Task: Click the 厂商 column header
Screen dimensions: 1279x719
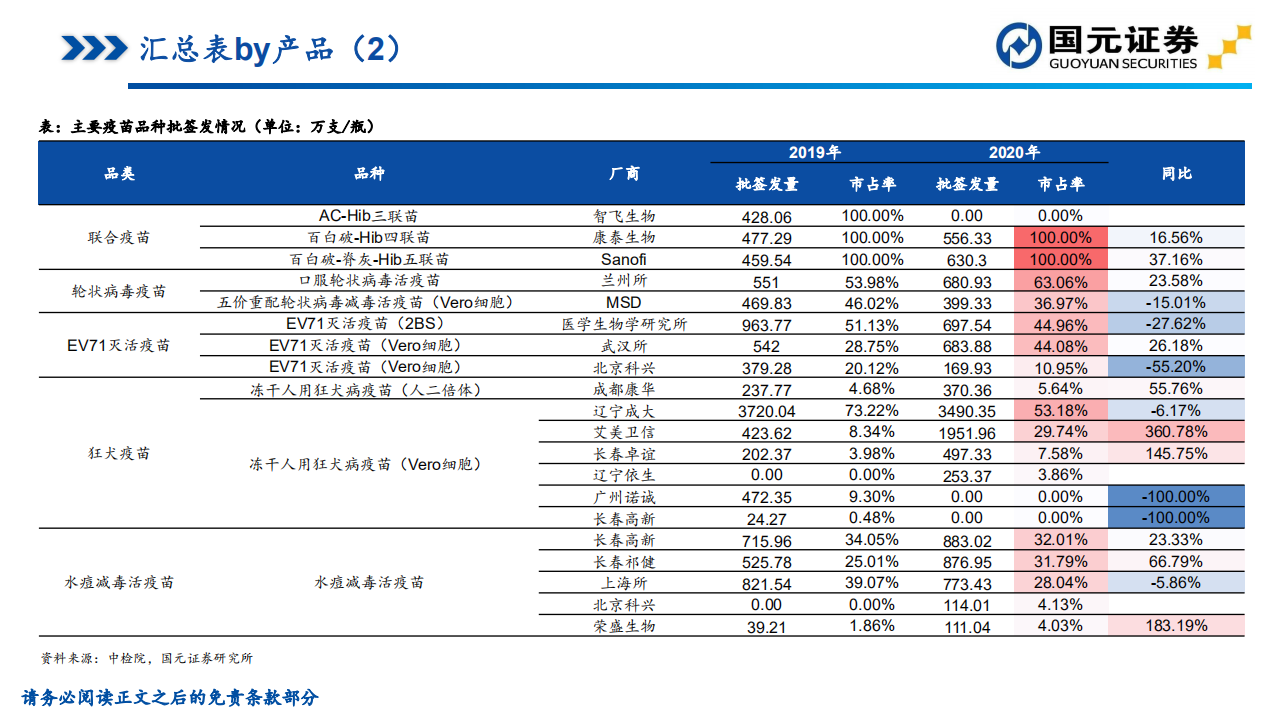Action: (624, 173)
